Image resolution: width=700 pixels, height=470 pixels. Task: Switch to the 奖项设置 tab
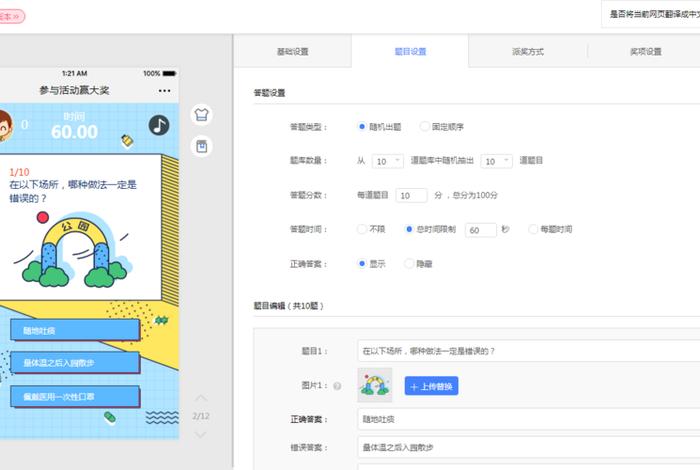click(646, 51)
